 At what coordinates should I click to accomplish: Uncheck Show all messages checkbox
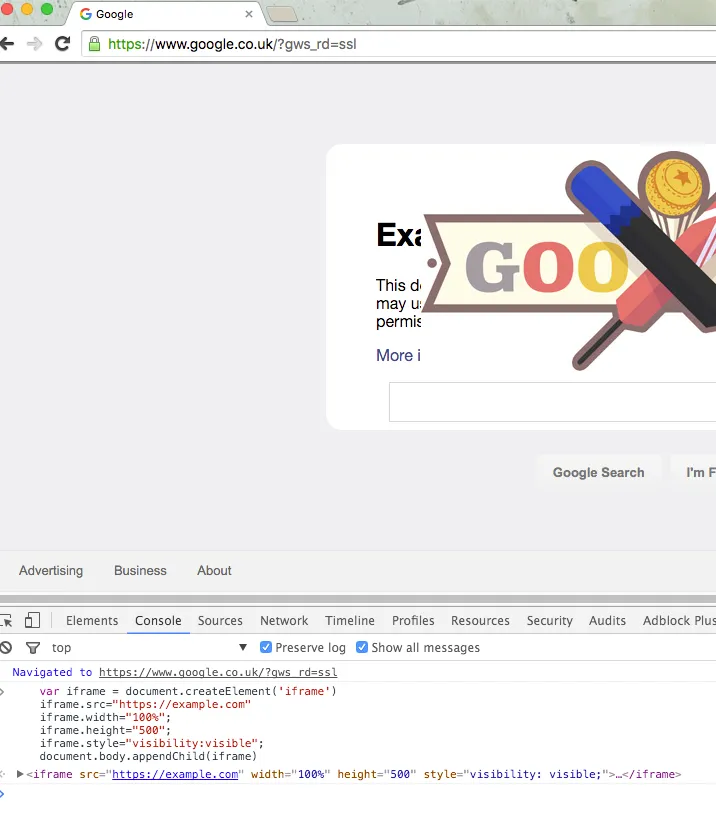(x=362, y=647)
